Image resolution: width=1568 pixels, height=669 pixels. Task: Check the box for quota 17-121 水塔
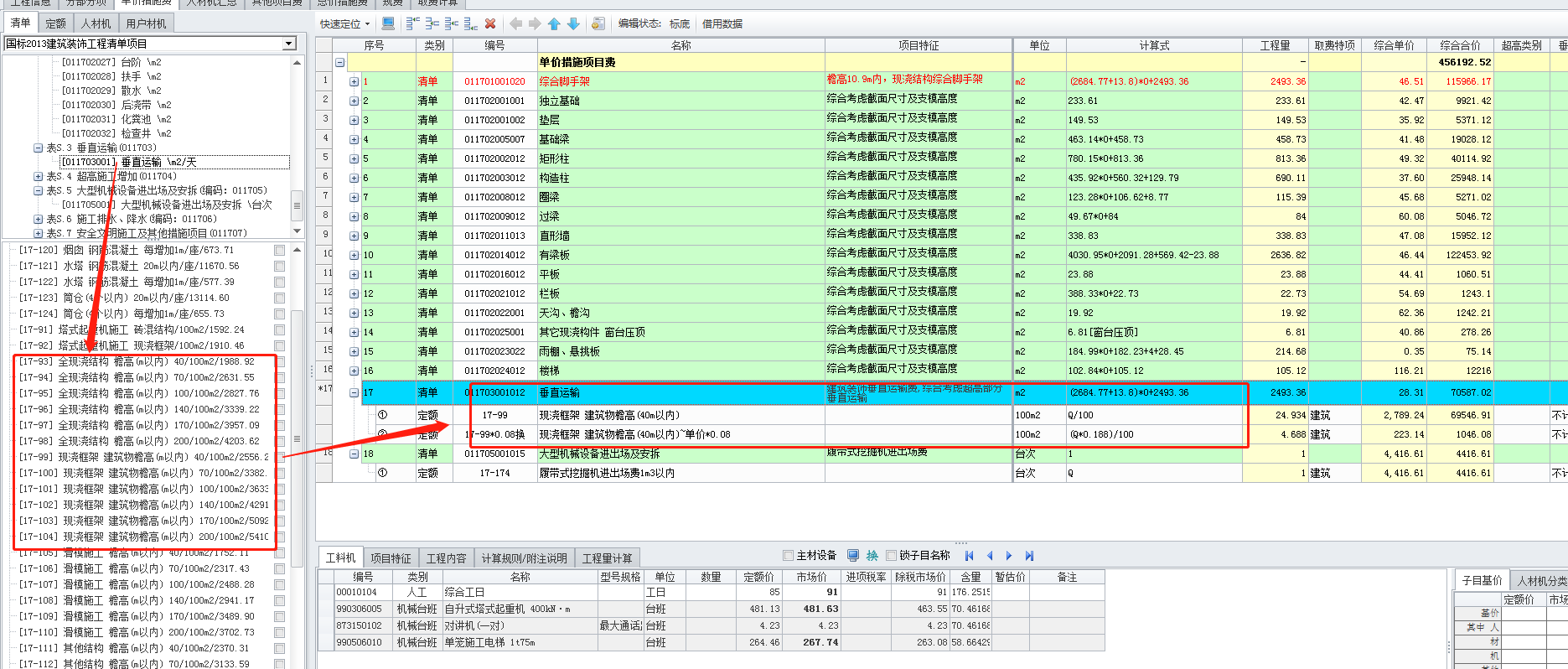279,266
